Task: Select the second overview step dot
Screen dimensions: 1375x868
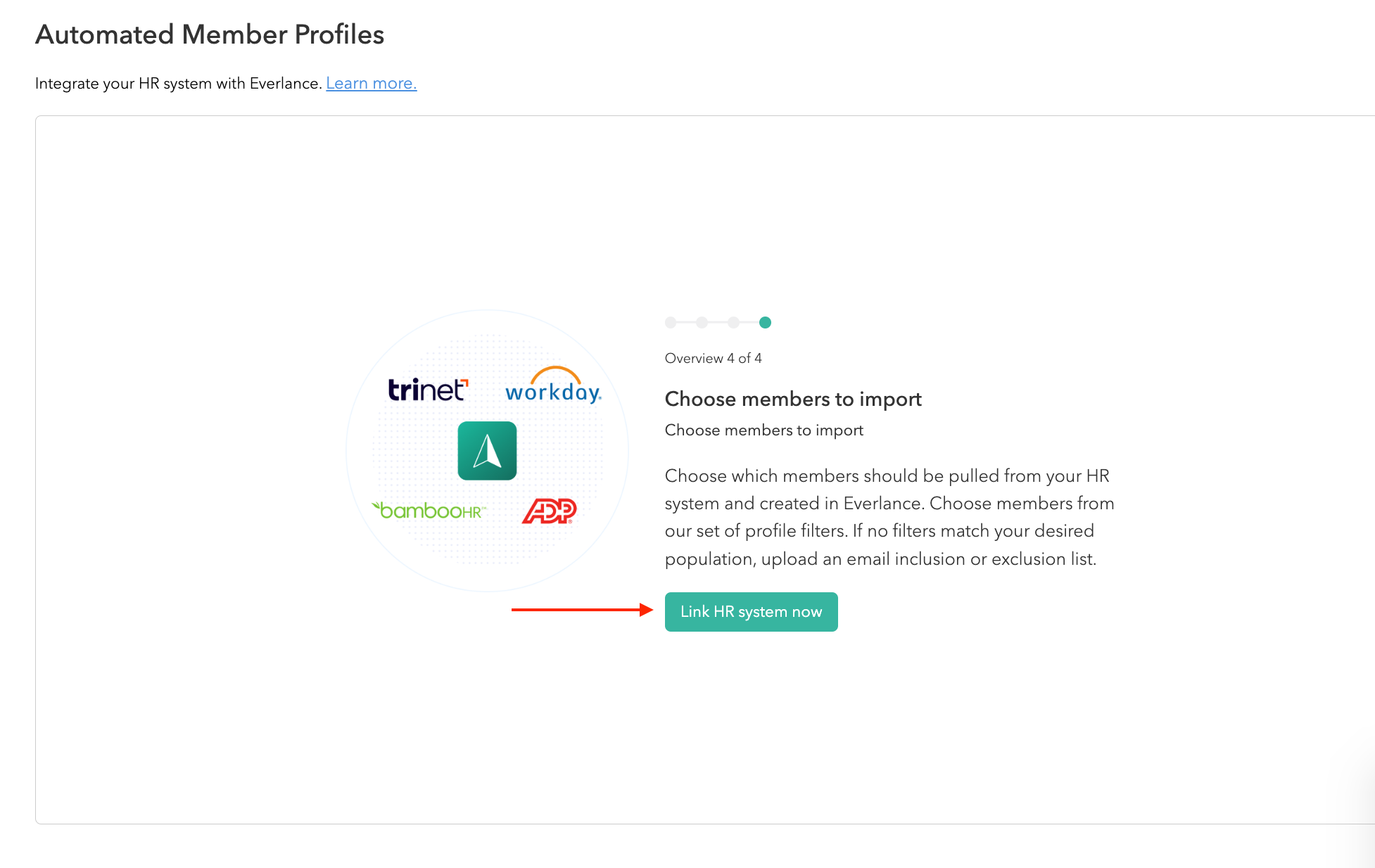Action: [x=702, y=323]
